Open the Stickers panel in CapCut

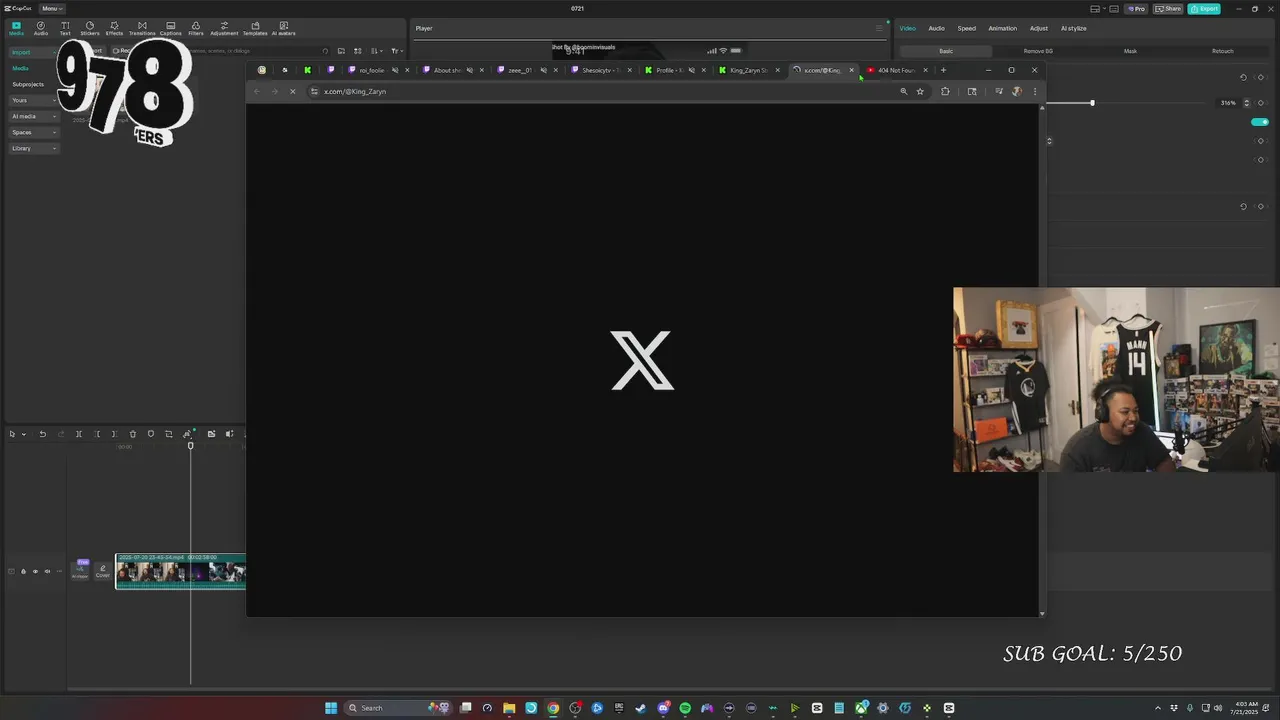[x=89, y=28]
